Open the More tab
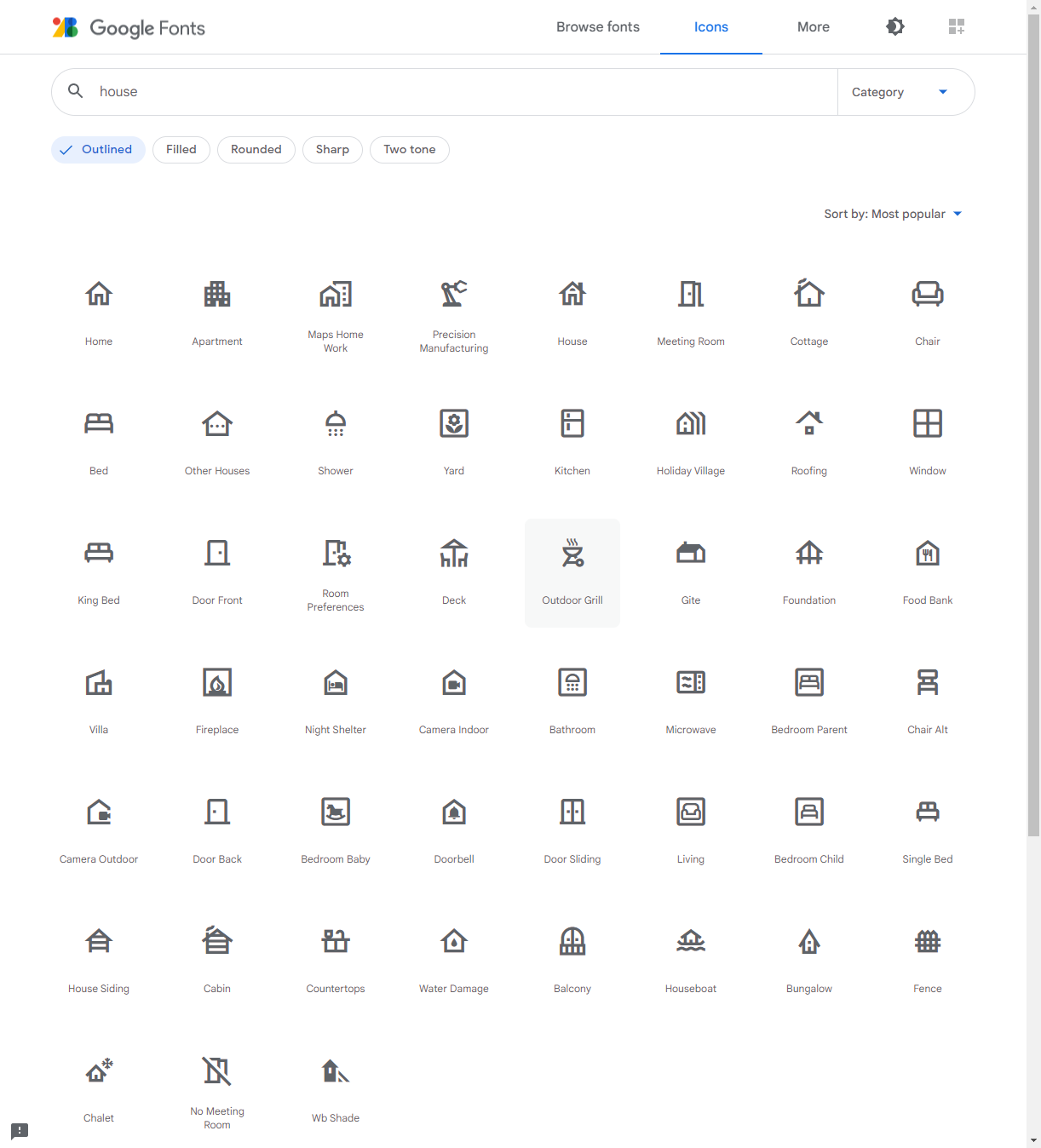 [x=814, y=27]
